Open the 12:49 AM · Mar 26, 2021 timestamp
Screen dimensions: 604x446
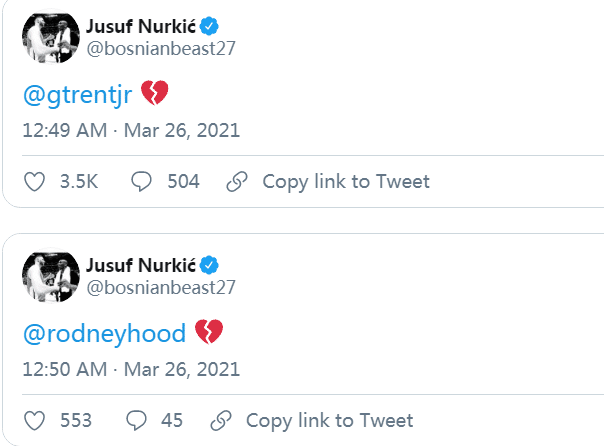[131, 131]
